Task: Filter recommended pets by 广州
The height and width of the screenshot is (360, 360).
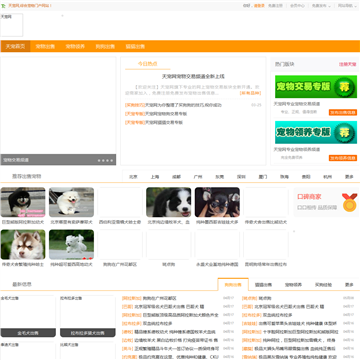Action: point(198,177)
